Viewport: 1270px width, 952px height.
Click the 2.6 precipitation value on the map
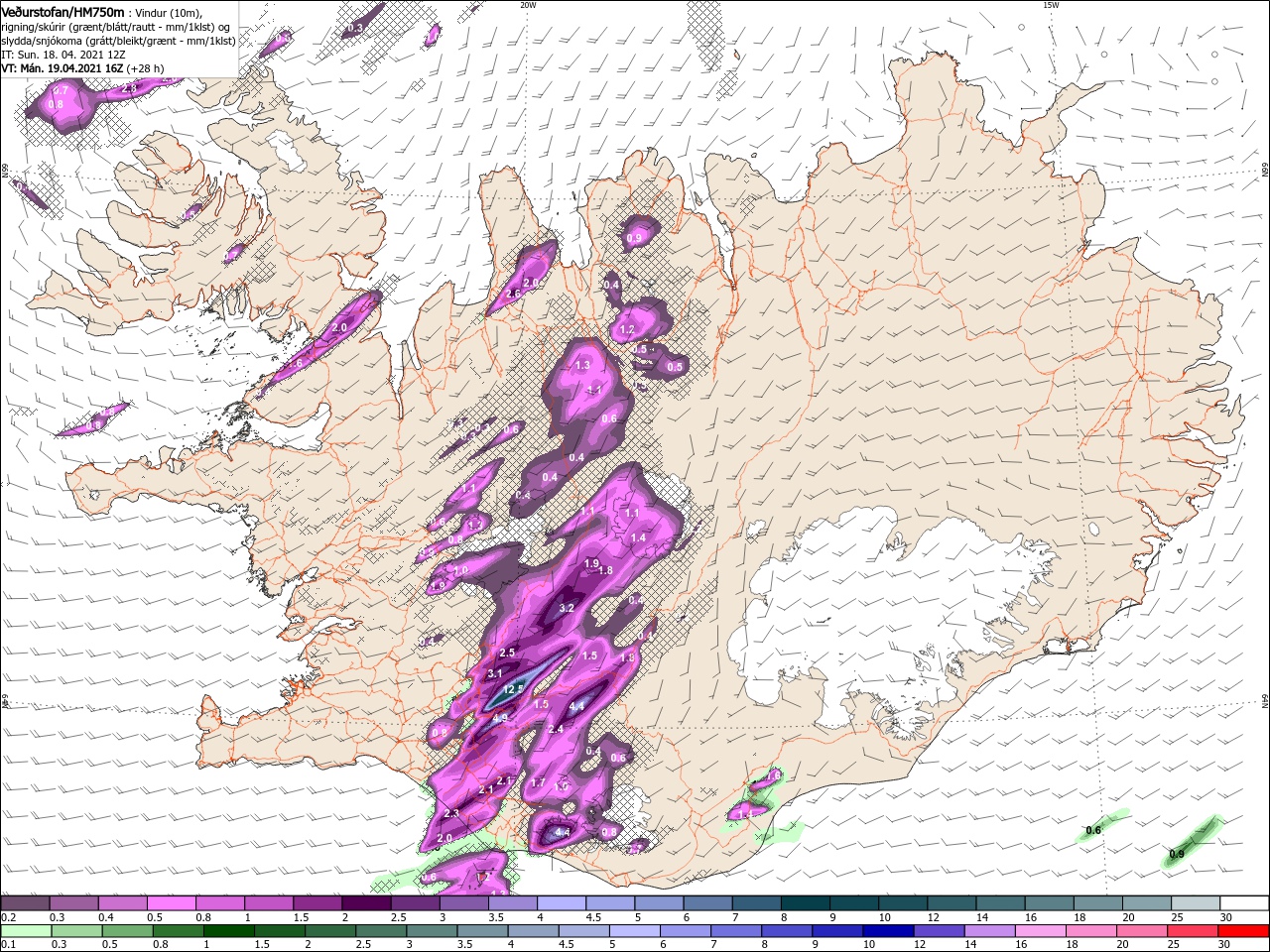513,295
